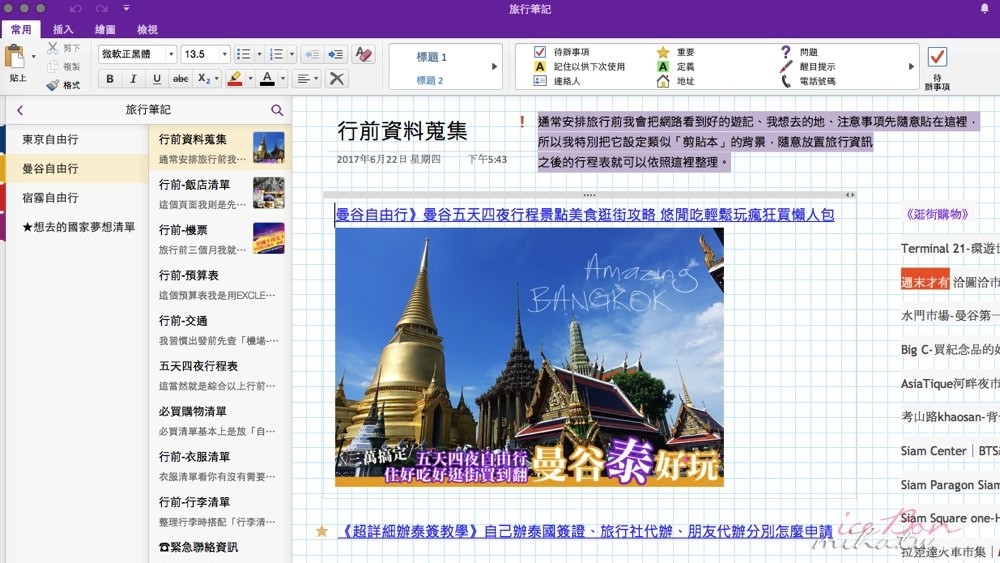Switch to the 常用 tab
1000x563 pixels.
coord(21,29)
